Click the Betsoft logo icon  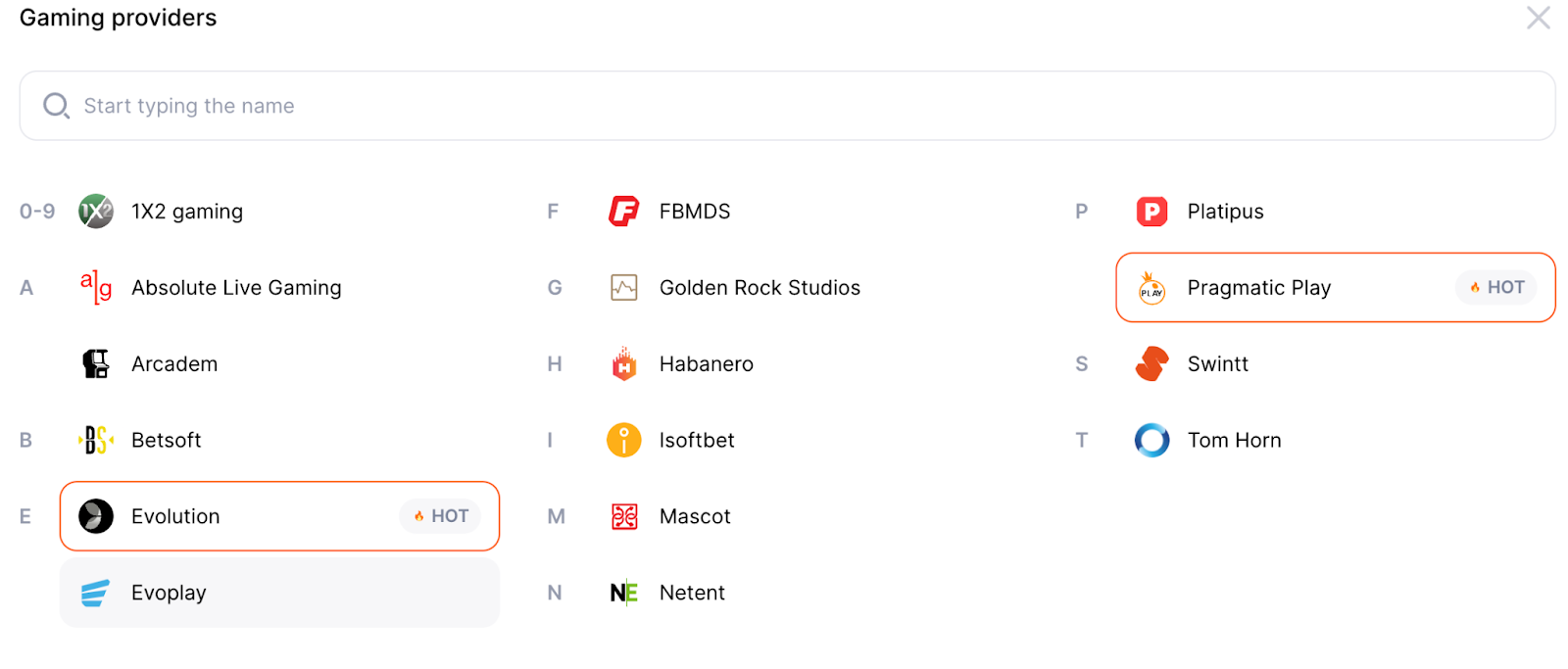tap(96, 440)
